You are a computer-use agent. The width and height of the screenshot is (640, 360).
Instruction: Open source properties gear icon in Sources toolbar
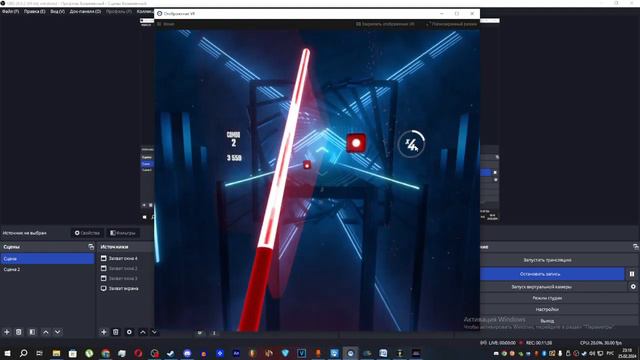click(x=129, y=332)
